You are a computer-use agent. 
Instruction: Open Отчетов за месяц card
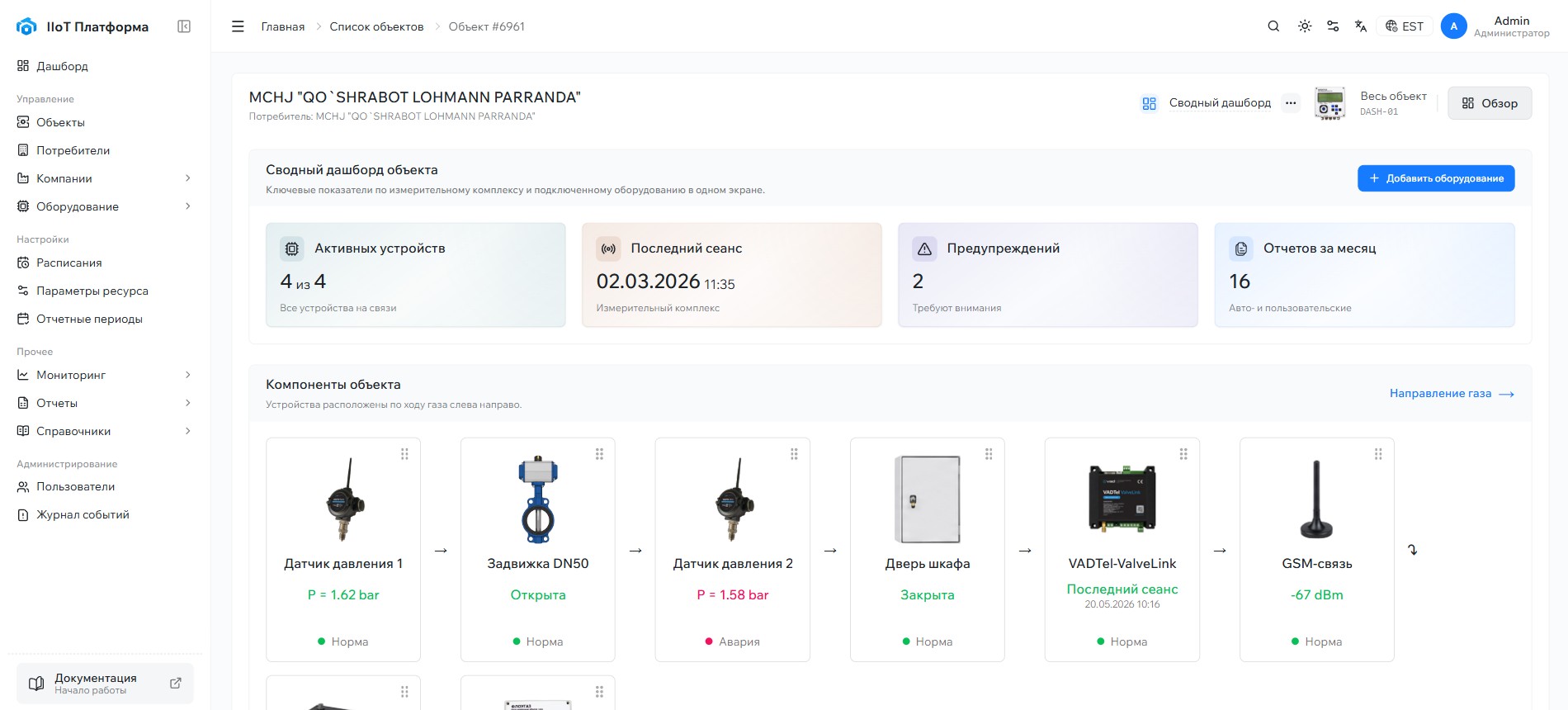pos(1364,275)
